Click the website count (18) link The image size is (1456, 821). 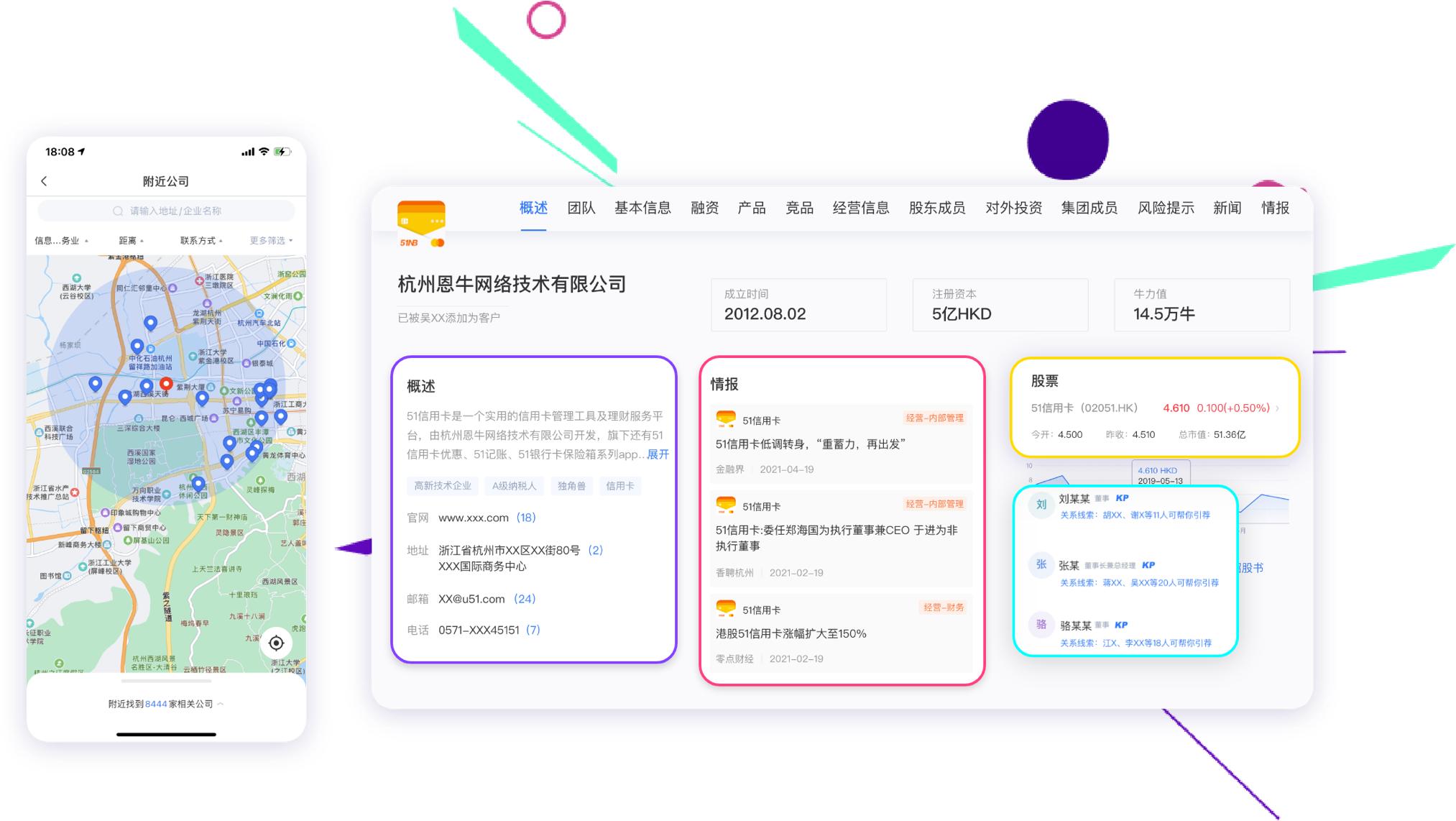coord(526,518)
